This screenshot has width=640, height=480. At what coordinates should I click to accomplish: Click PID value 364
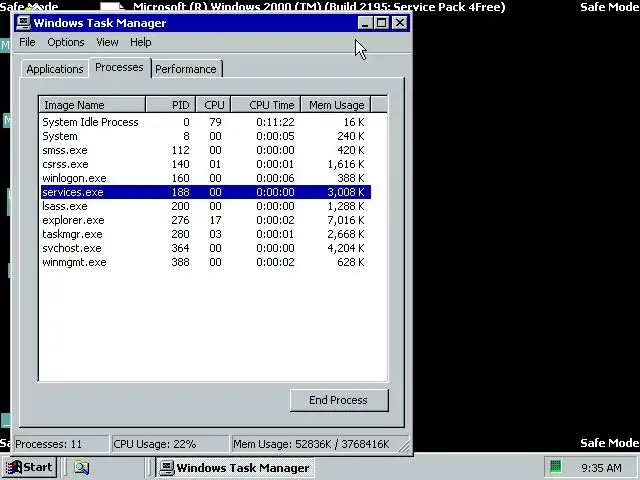pyautogui.click(x=180, y=248)
